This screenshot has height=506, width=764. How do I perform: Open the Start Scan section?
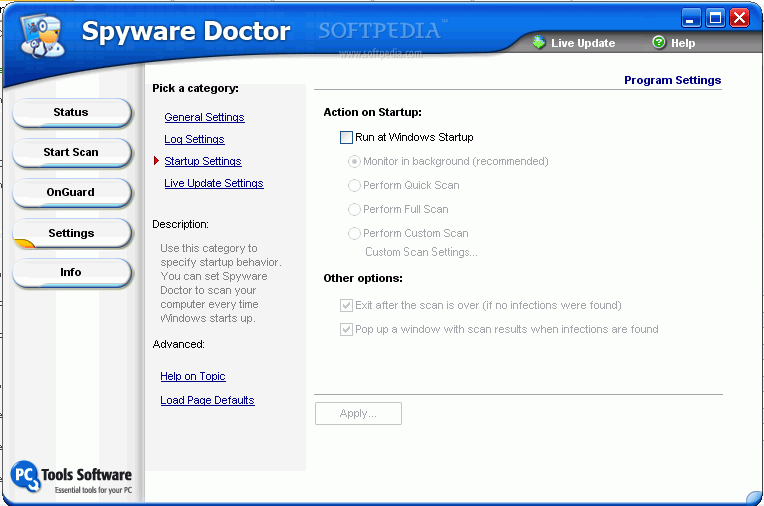72,153
